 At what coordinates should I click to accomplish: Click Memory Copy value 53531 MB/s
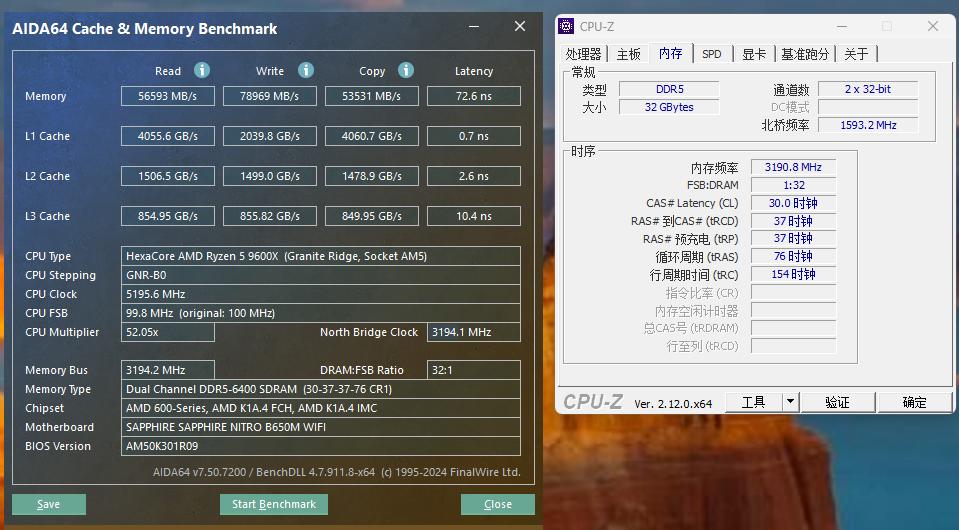point(372,96)
